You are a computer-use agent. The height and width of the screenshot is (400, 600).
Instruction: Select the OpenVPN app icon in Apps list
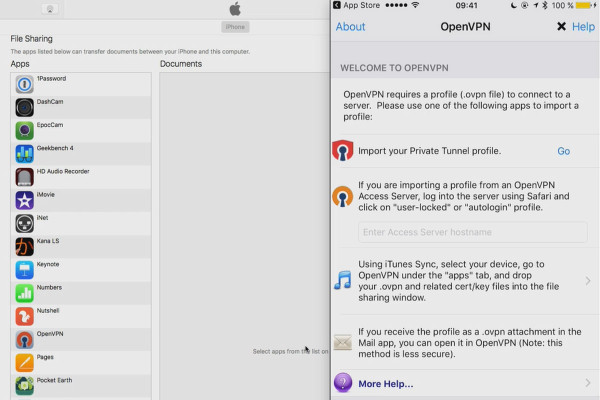24,340
